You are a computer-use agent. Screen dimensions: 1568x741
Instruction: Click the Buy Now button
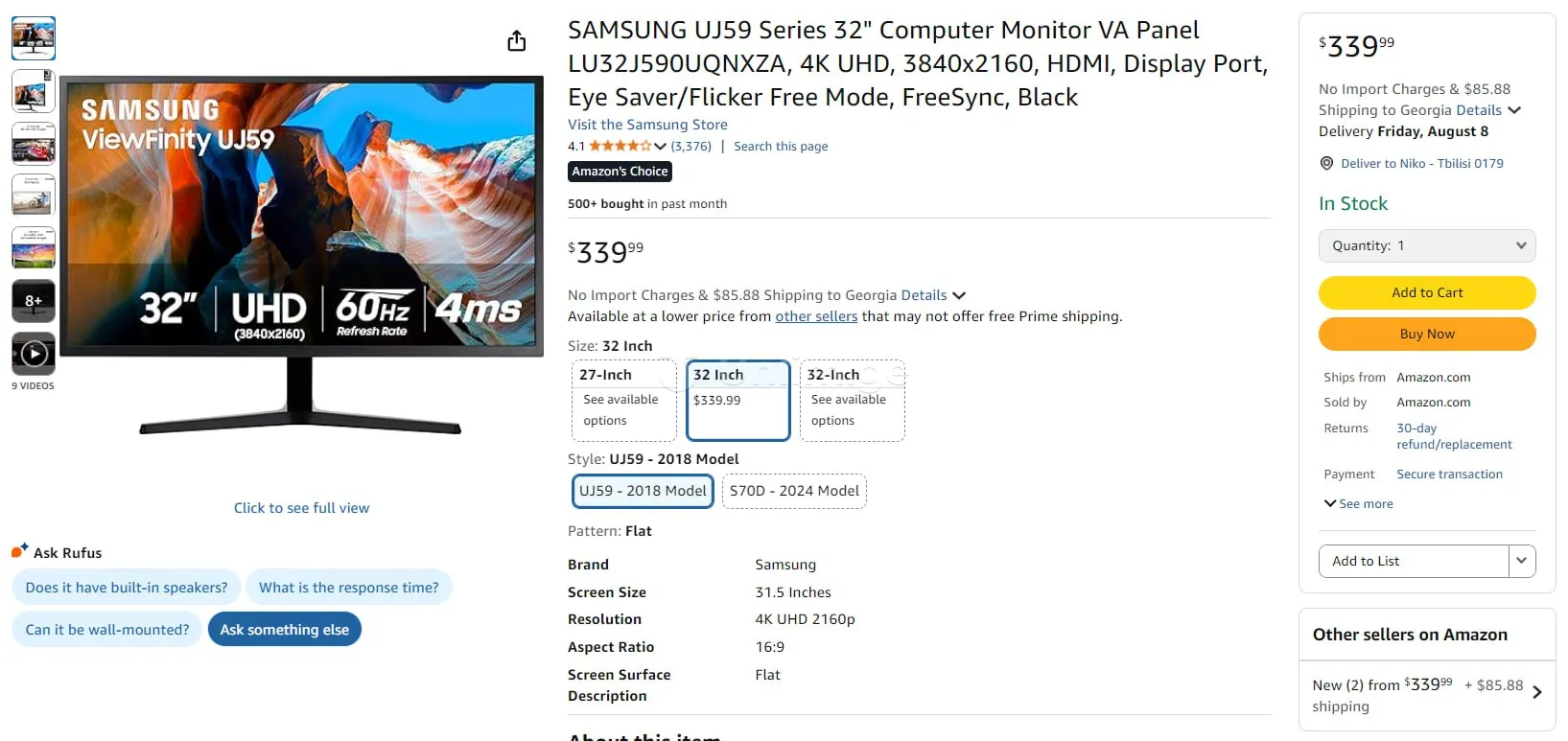(1426, 335)
